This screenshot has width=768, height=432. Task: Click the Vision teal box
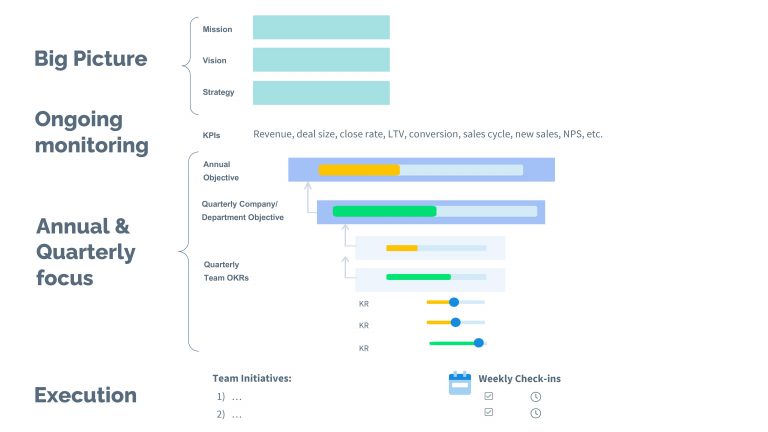pos(321,60)
